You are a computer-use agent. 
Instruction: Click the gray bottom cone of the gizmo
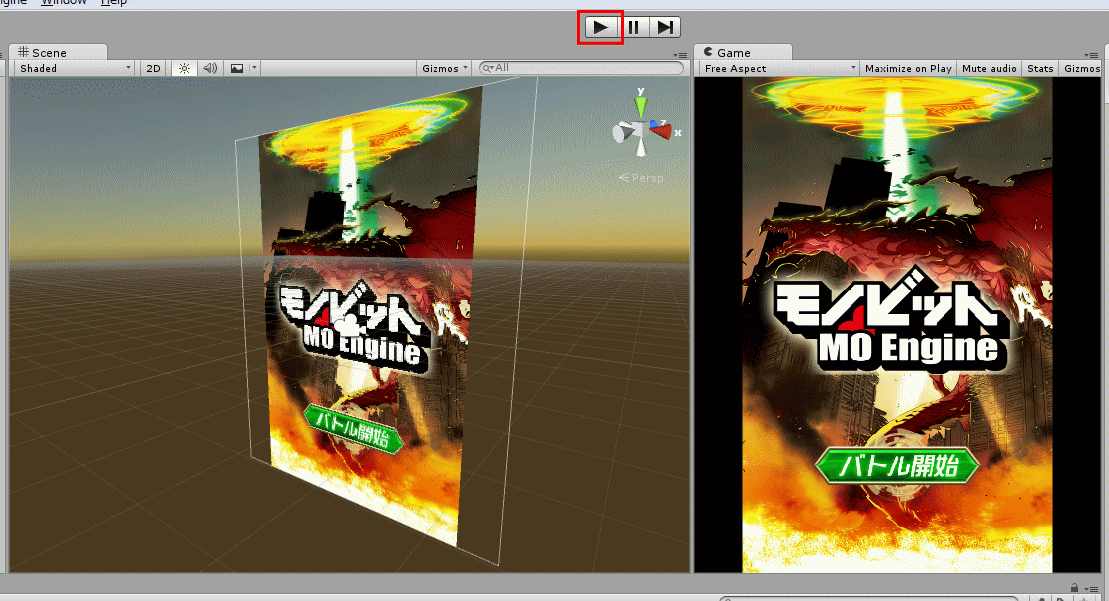[x=641, y=147]
